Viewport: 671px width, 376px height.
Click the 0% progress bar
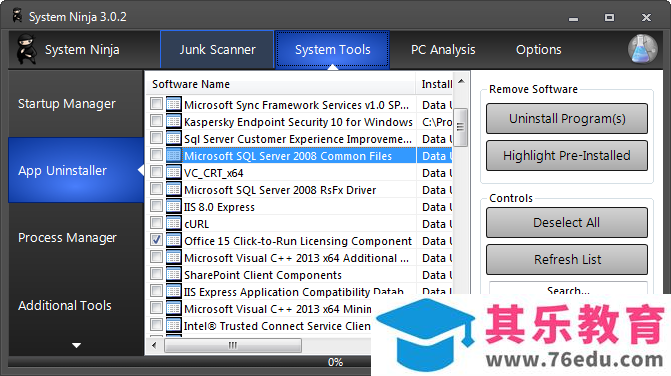(x=189, y=362)
